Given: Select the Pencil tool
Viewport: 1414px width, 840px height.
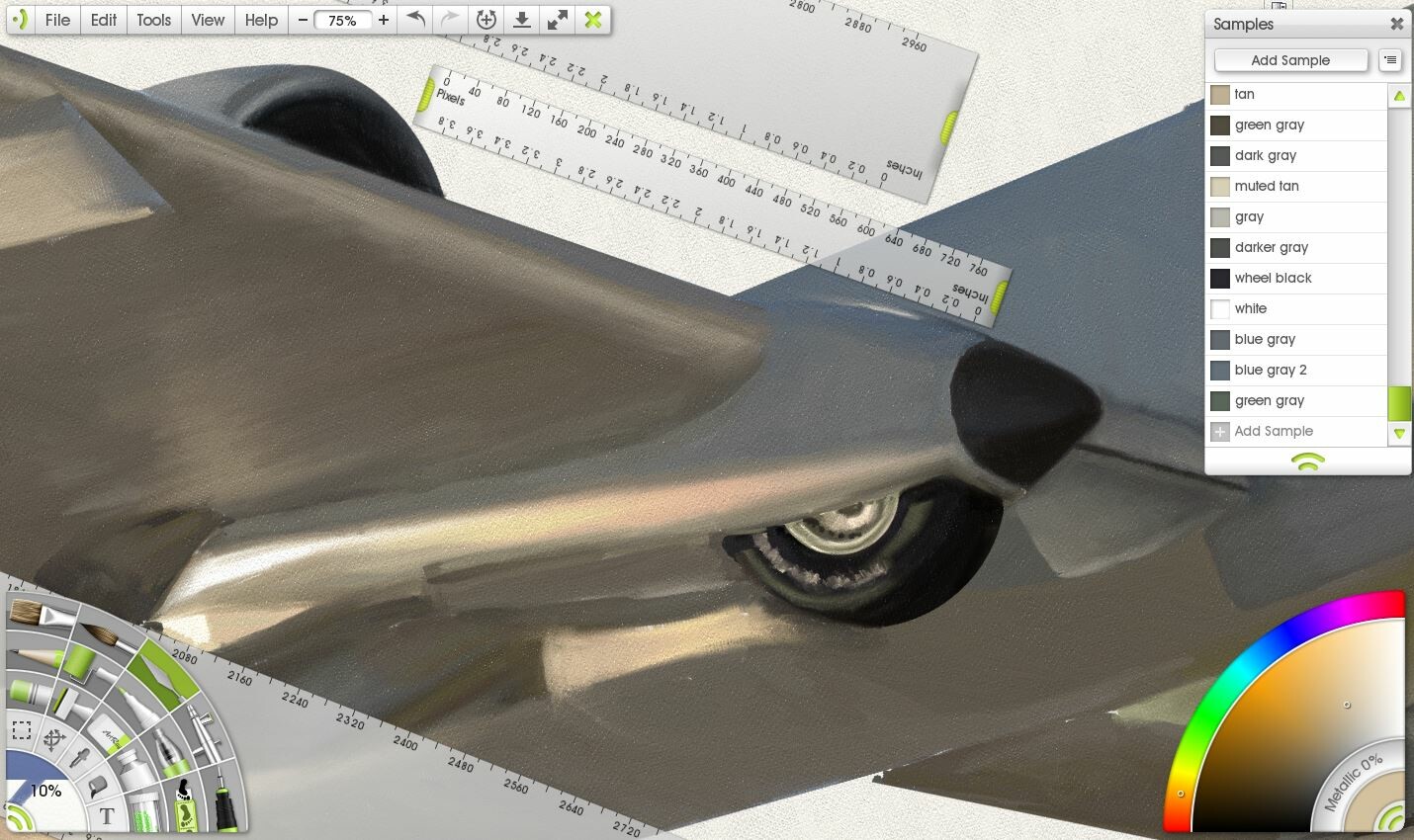Looking at the screenshot, I should point(34,655).
